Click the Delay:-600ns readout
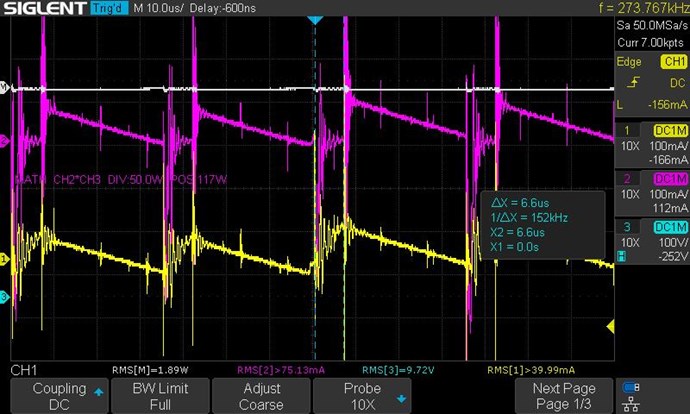This screenshot has height=414, width=690. (223, 8)
